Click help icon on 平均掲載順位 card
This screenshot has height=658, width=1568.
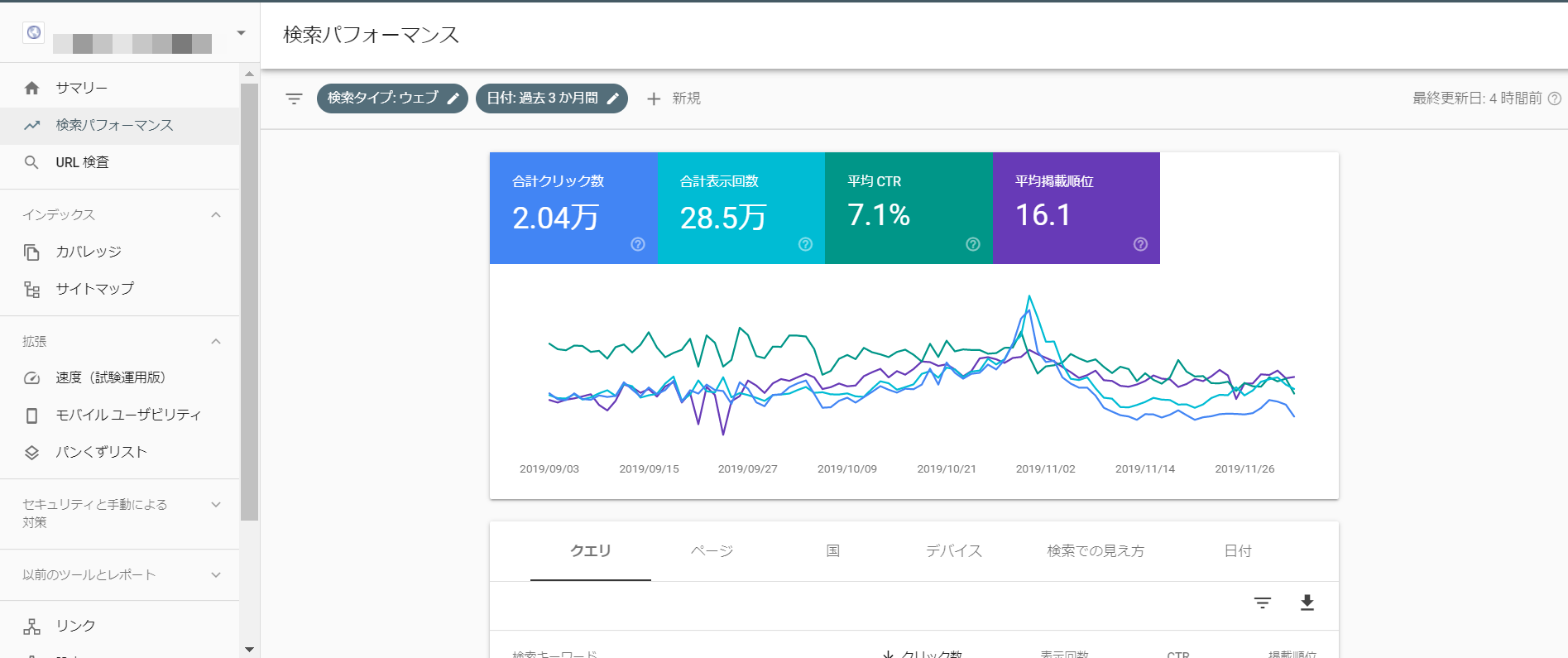(x=1140, y=244)
